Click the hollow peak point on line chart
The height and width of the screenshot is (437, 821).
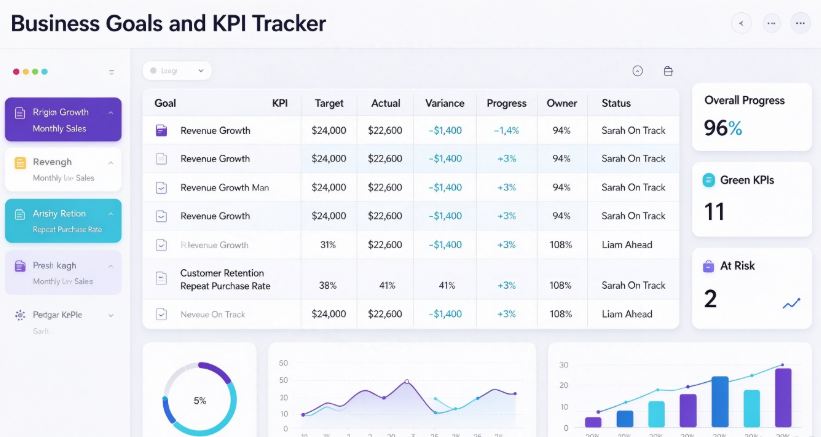coord(407,382)
